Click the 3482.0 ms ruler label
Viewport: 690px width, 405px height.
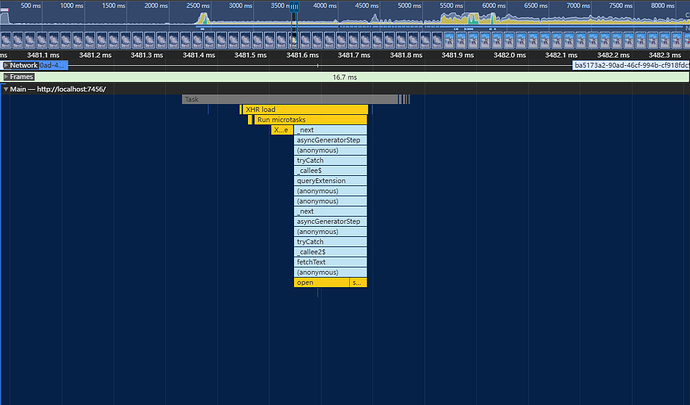(x=510, y=55)
